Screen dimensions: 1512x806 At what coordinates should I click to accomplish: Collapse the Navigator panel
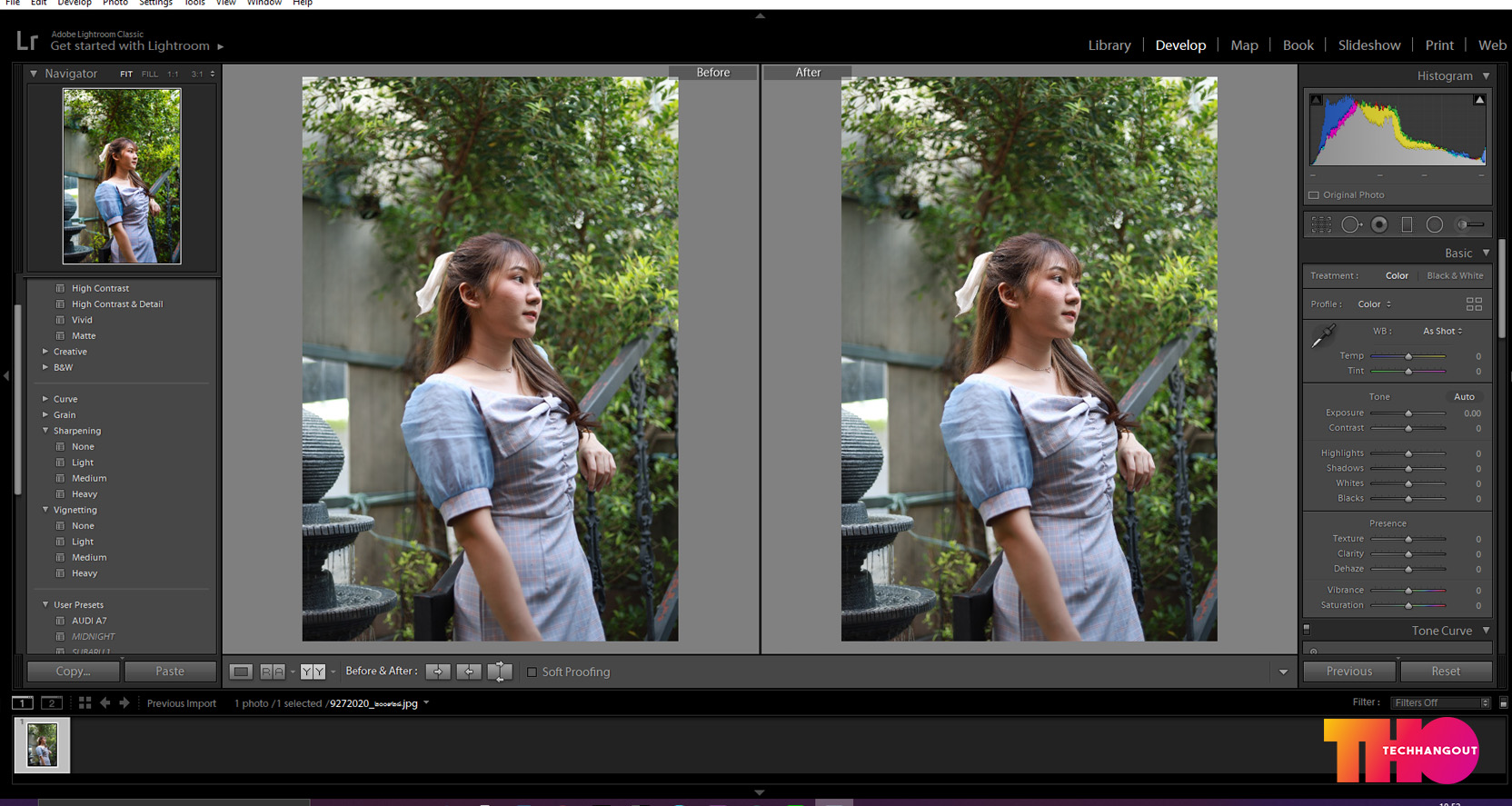click(34, 74)
